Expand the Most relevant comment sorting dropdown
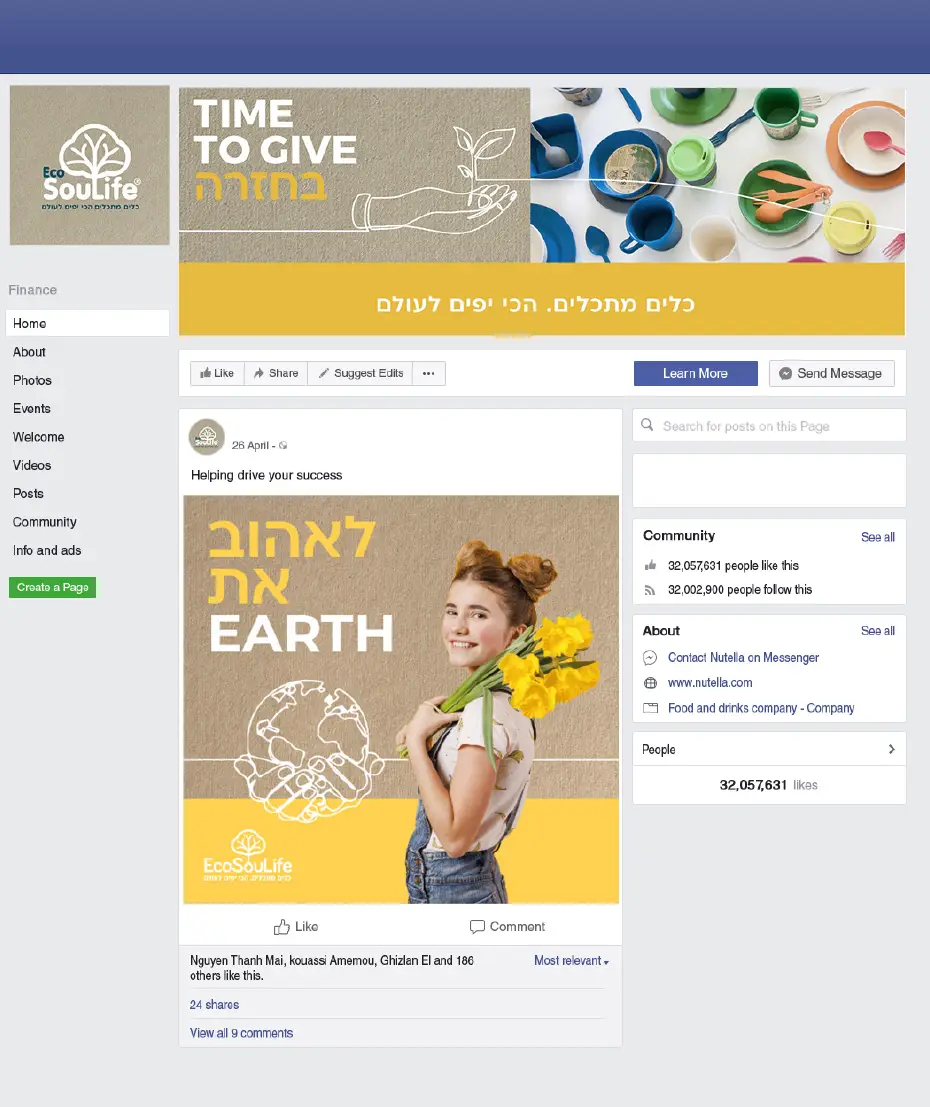Viewport: 930px width, 1107px height. [x=571, y=961]
